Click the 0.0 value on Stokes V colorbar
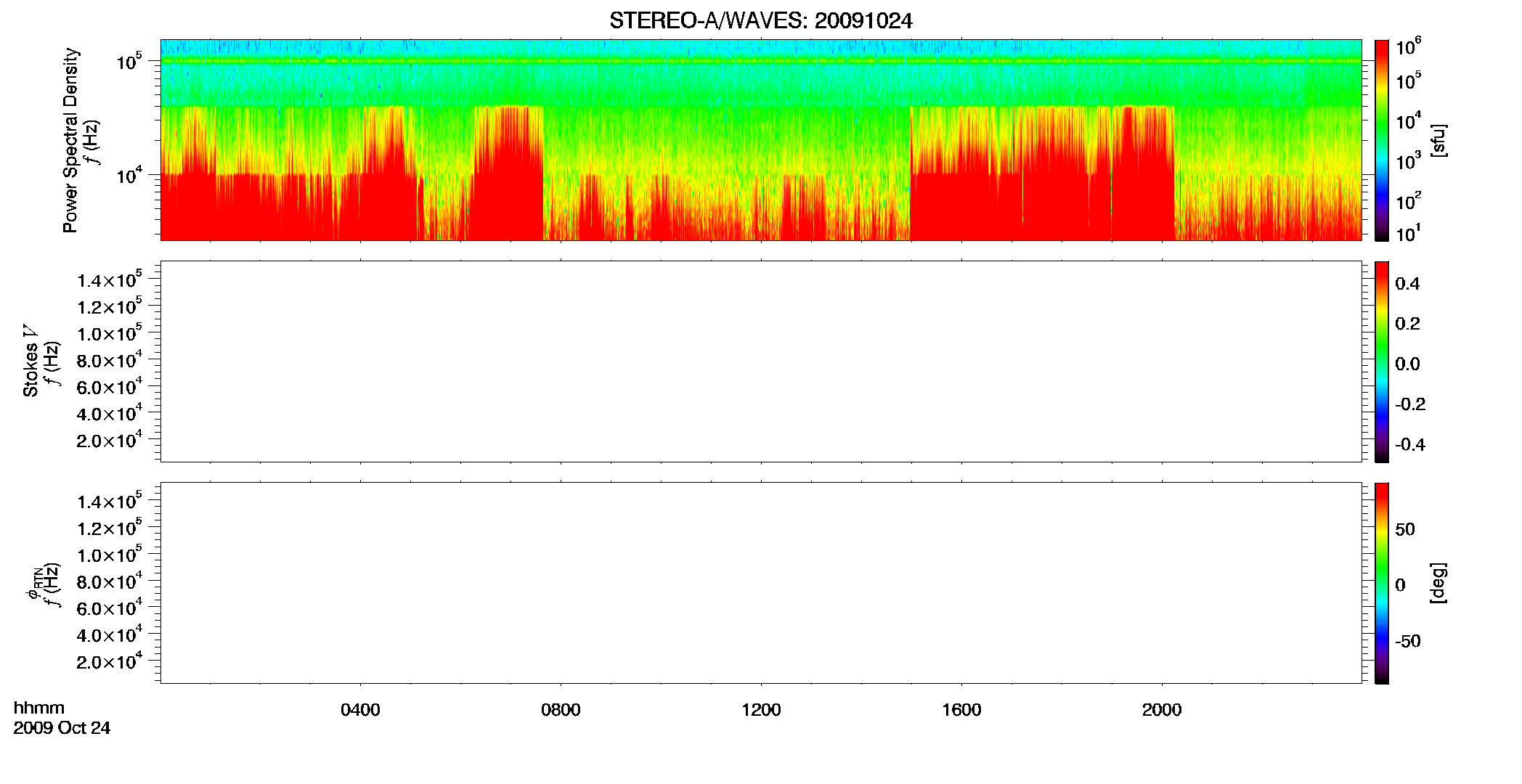 pos(1407,364)
